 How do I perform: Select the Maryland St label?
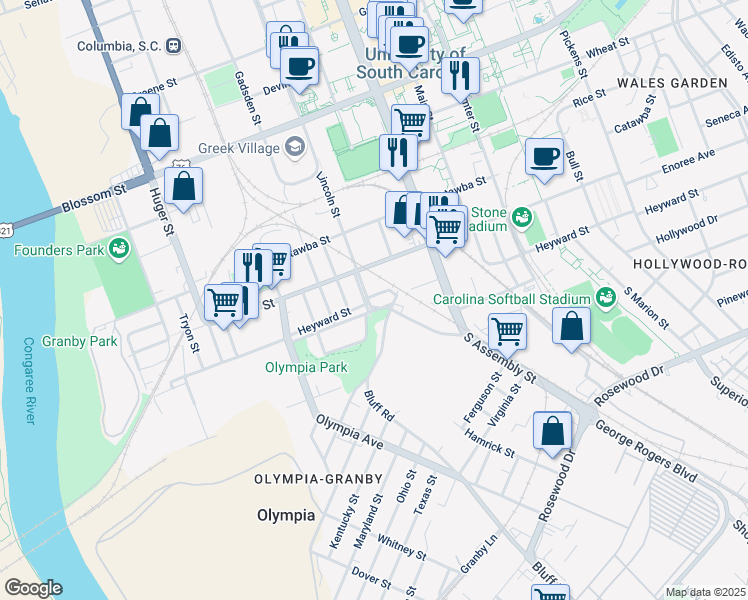pos(368,521)
